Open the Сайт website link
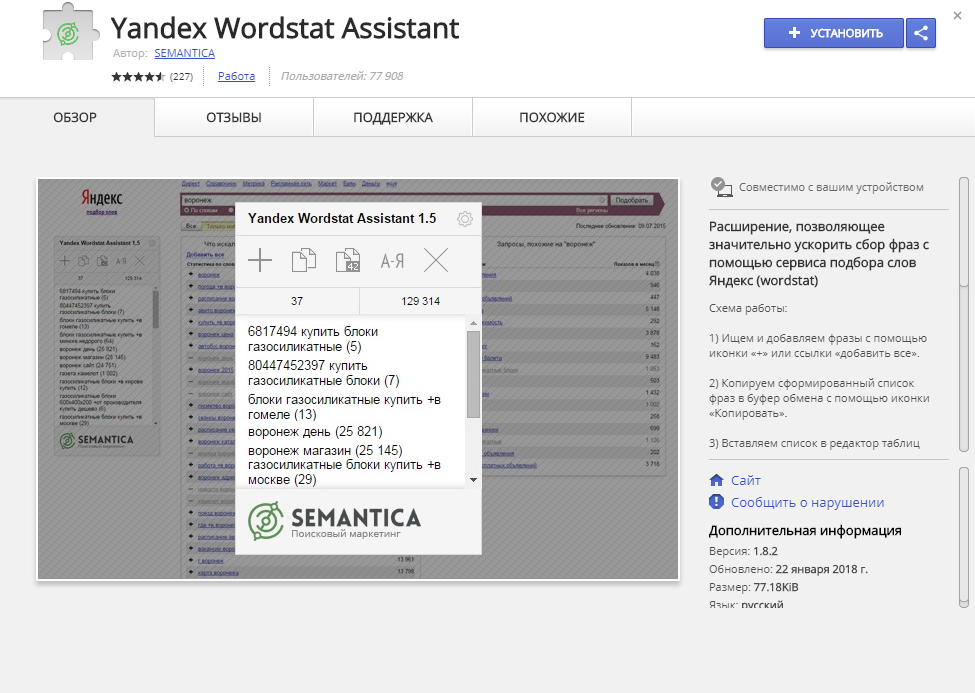 click(746, 480)
